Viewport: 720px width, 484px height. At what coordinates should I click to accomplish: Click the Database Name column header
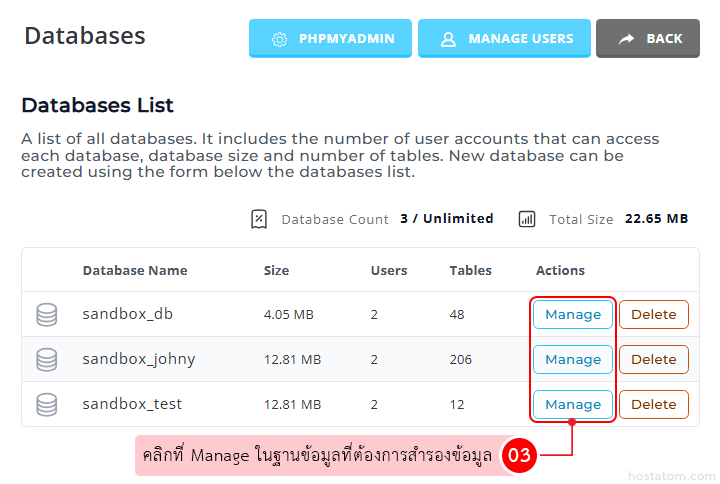pyautogui.click(x=135, y=271)
